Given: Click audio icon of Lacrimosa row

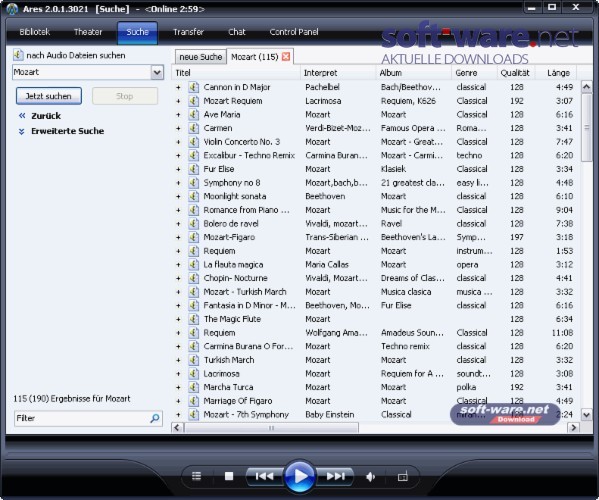Looking at the screenshot, I should click(x=194, y=374).
